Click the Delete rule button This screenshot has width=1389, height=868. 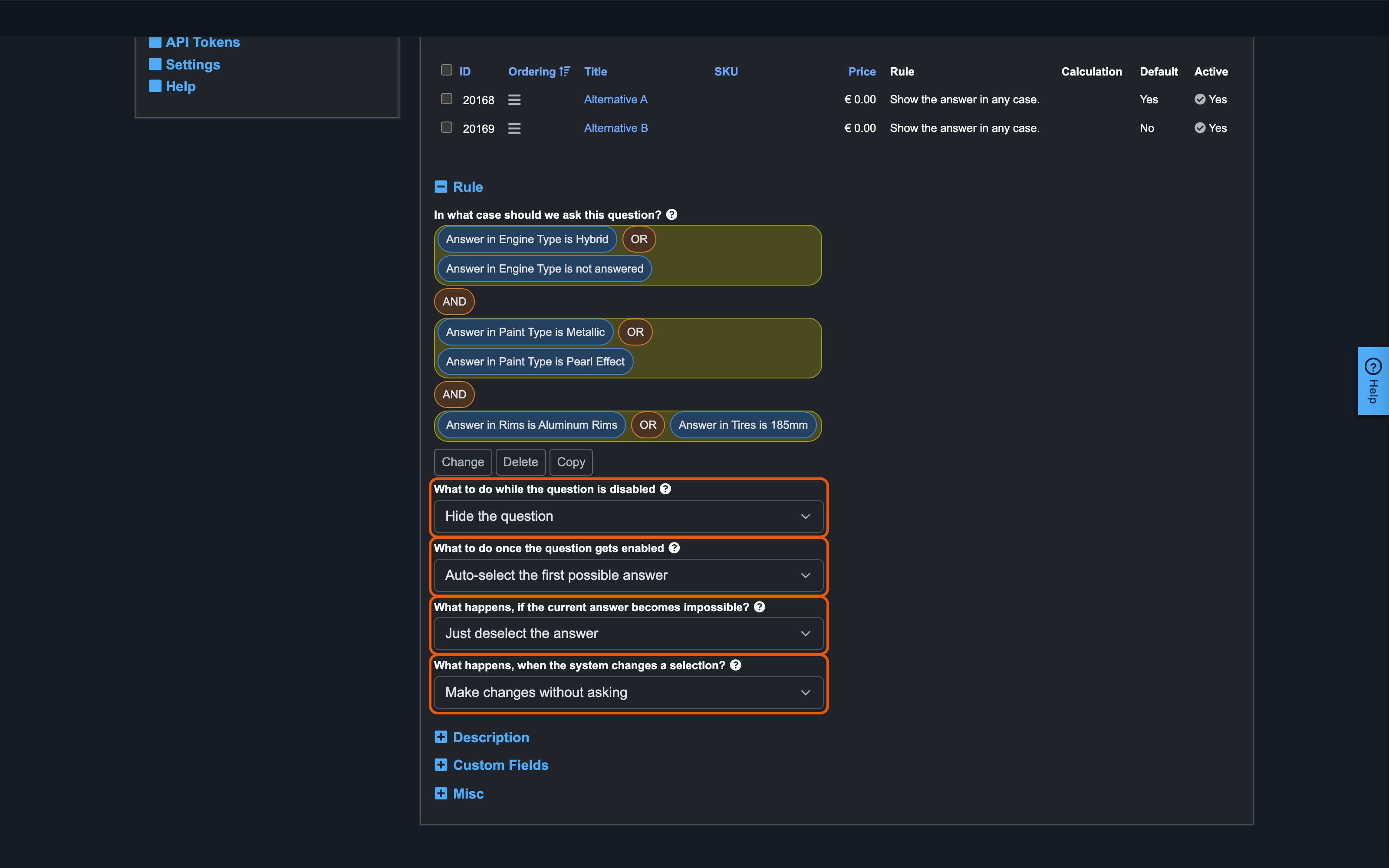(x=520, y=462)
